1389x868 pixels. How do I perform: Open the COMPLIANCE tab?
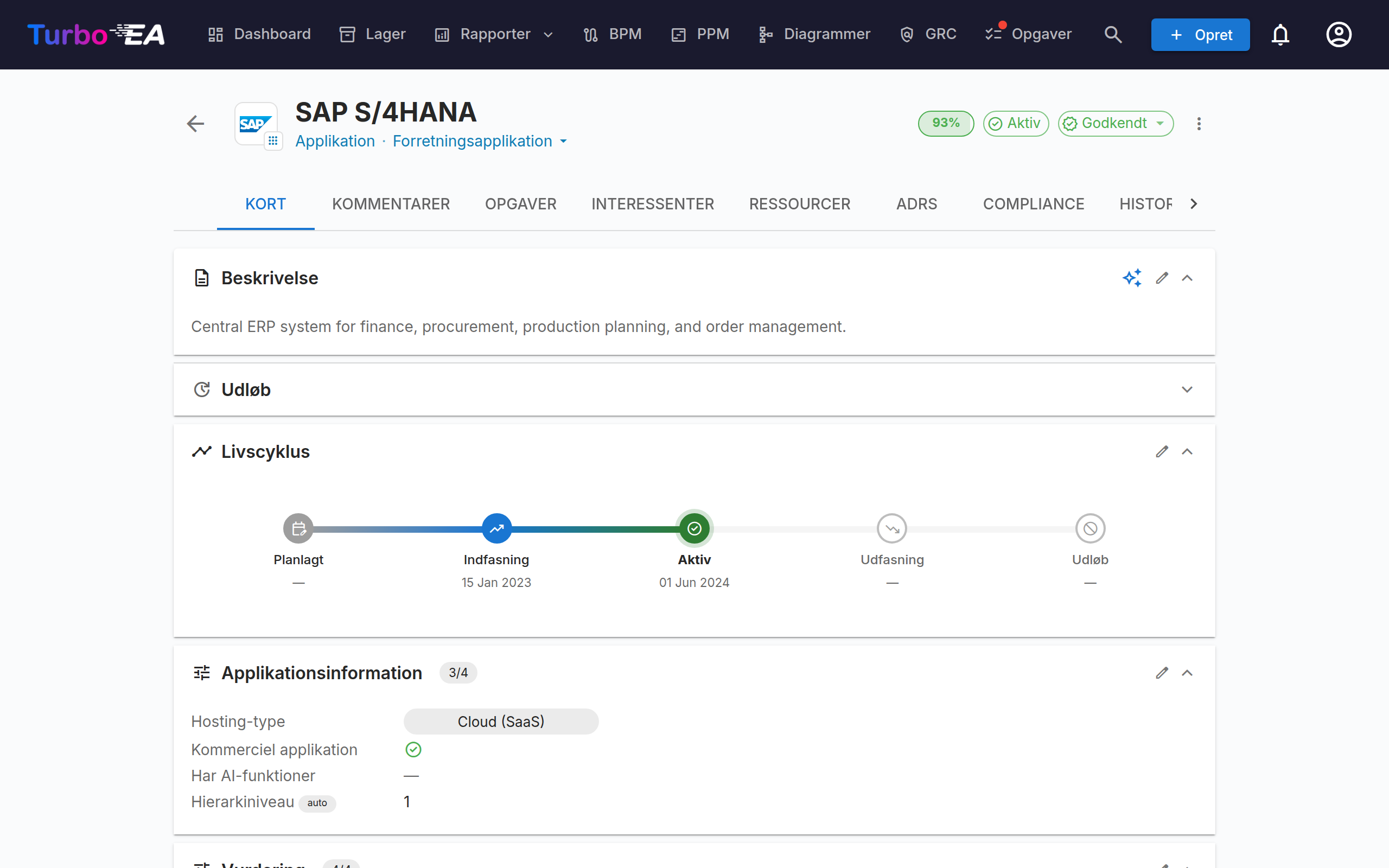click(1033, 204)
